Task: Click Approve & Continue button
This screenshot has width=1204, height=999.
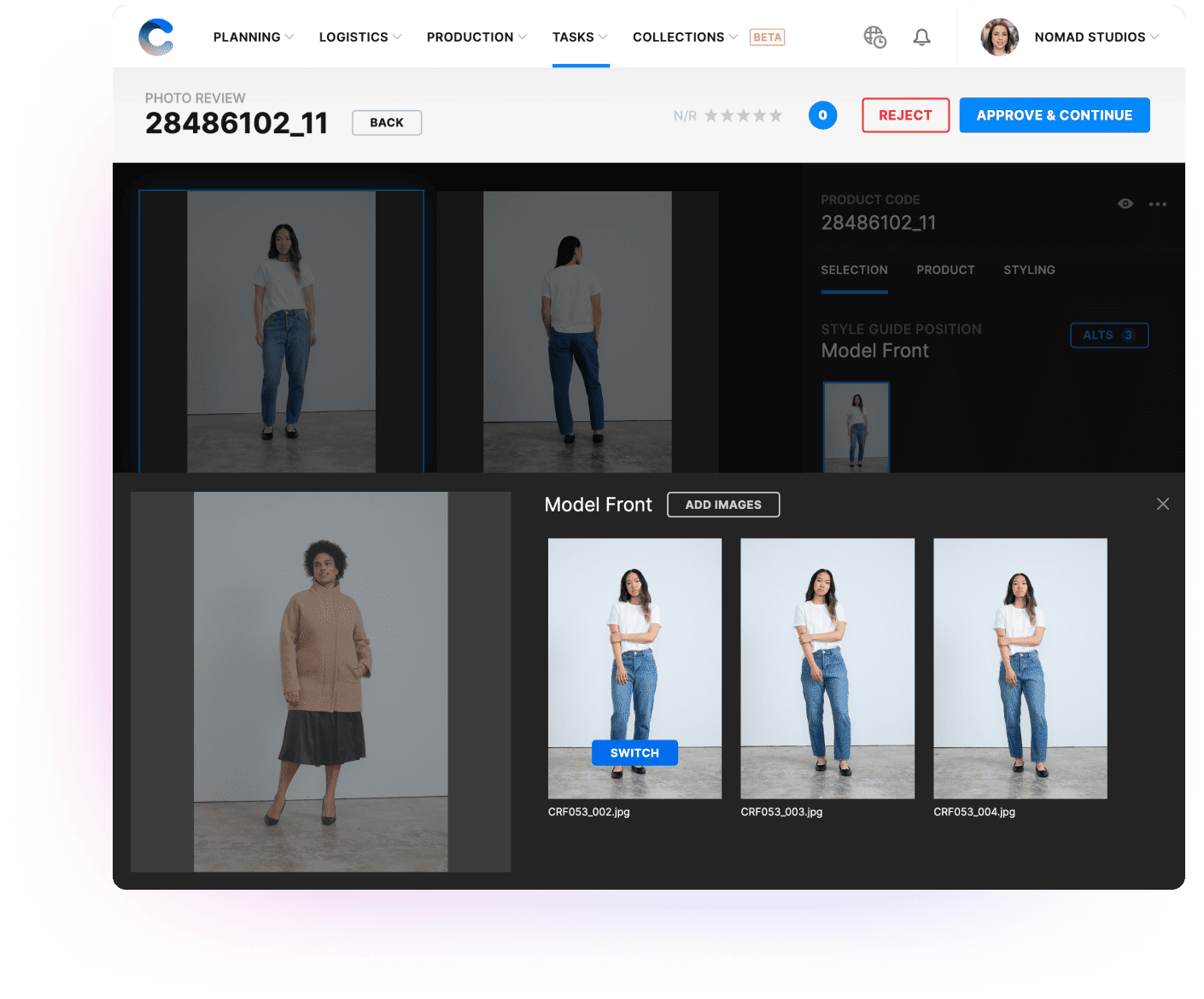Action: point(1054,115)
